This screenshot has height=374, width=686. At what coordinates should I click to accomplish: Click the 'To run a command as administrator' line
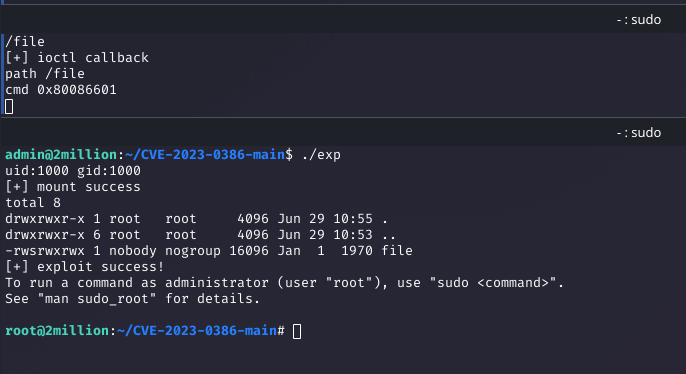pos(285,283)
